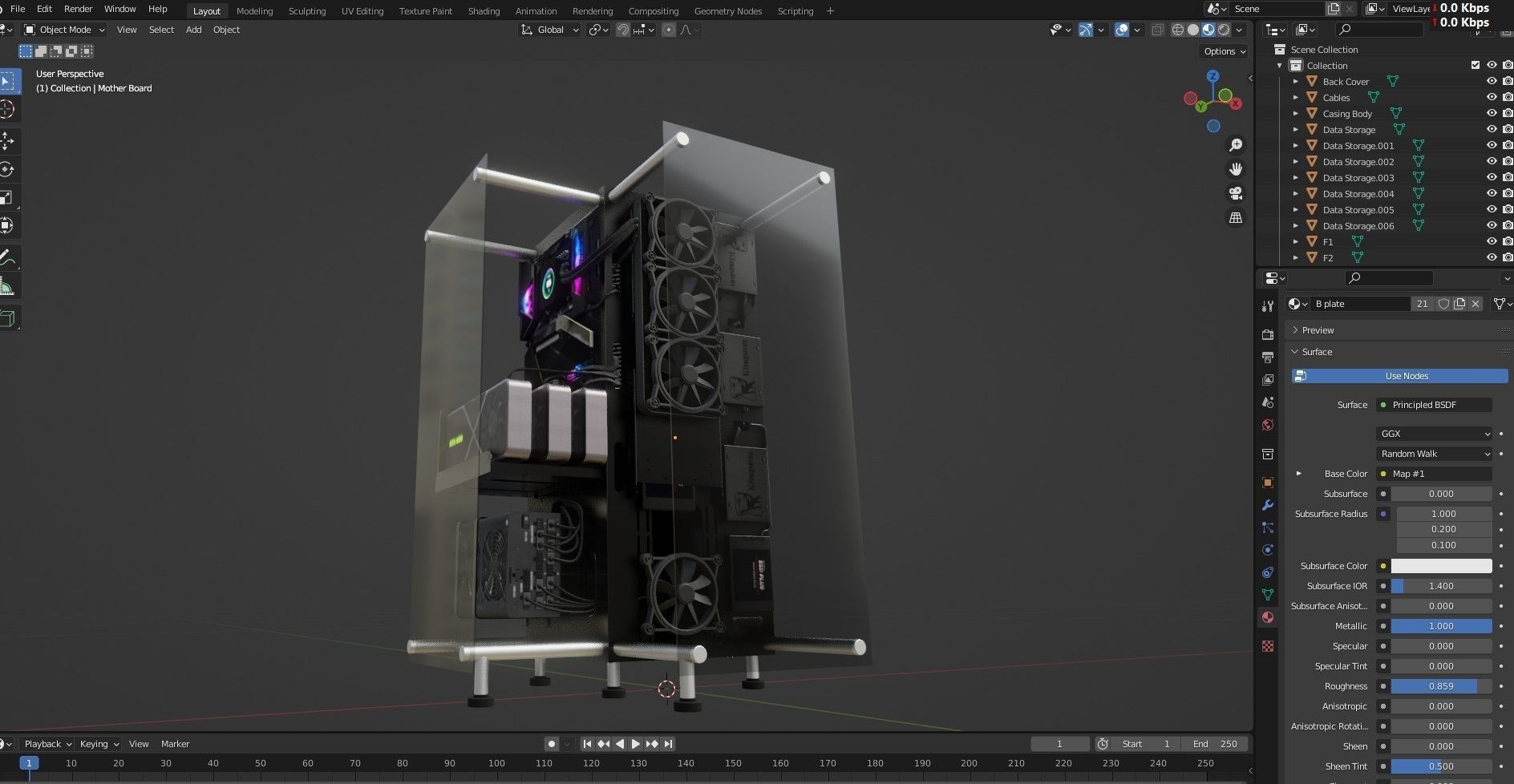Image resolution: width=1514 pixels, height=784 pixels.
Task: Open Object Mode dropdown
Action: [64, 30]
